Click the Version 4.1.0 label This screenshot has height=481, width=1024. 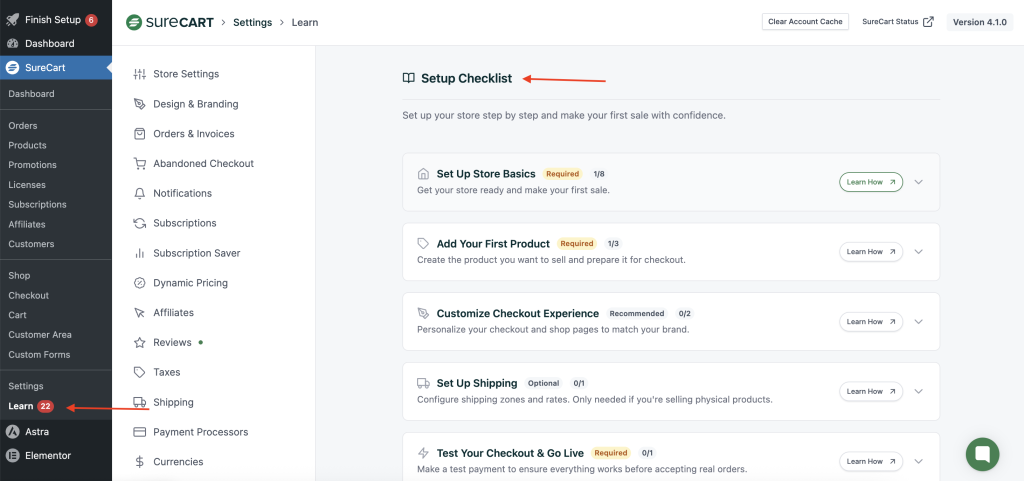980,22
